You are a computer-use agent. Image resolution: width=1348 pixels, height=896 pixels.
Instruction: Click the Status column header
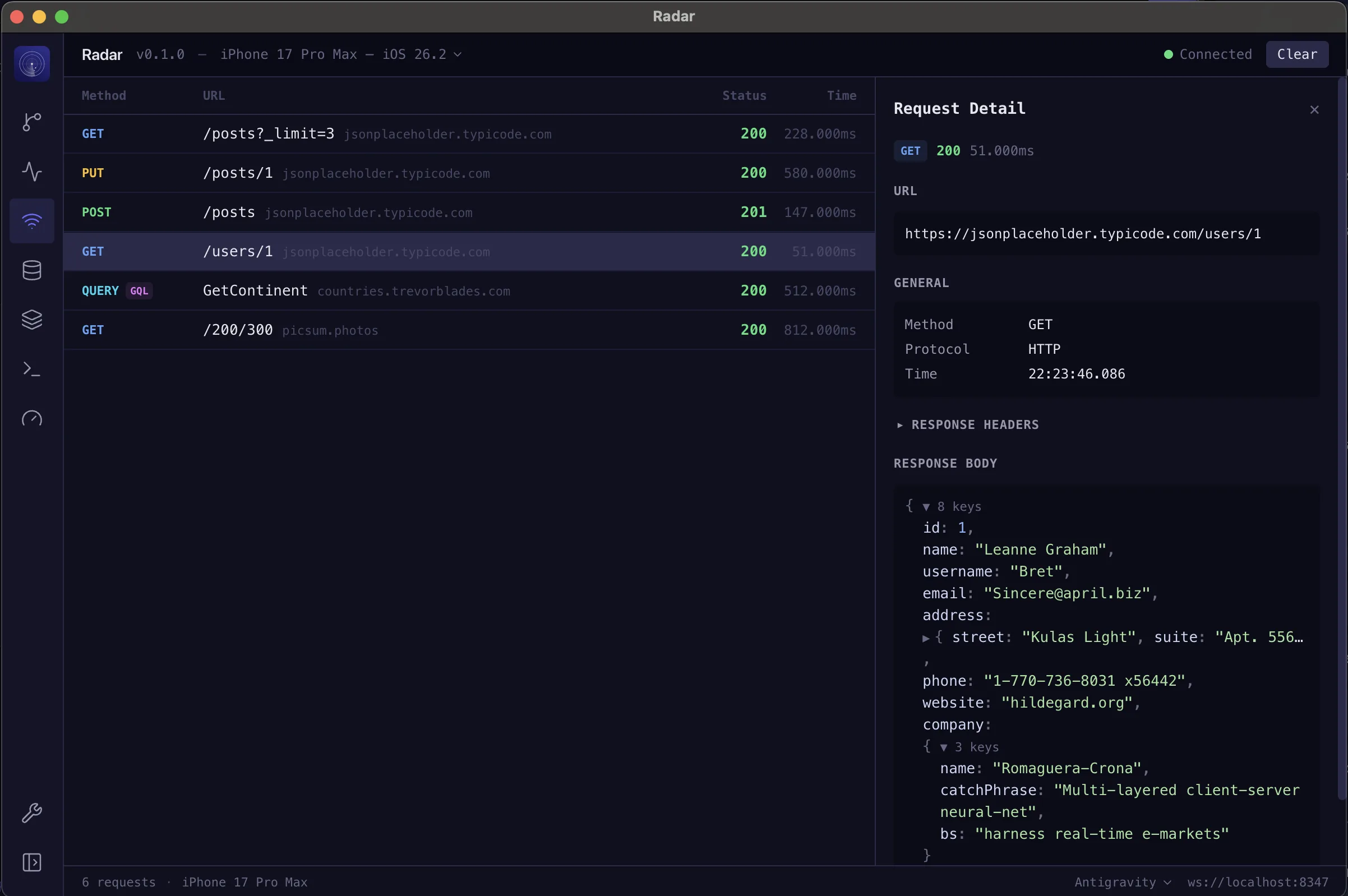pos(744,95)
